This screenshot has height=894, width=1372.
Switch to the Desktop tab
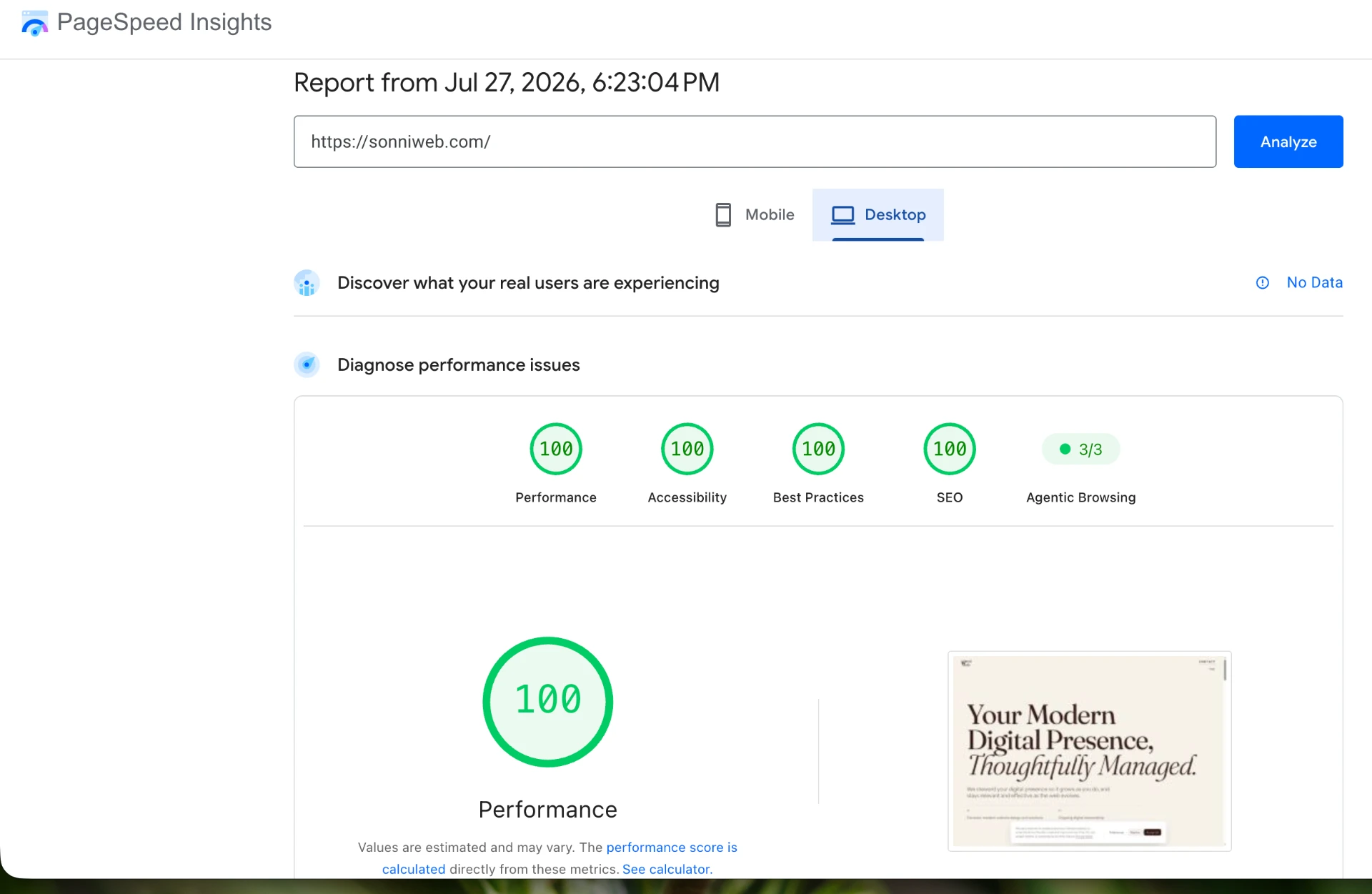click(x=878, y=214)
